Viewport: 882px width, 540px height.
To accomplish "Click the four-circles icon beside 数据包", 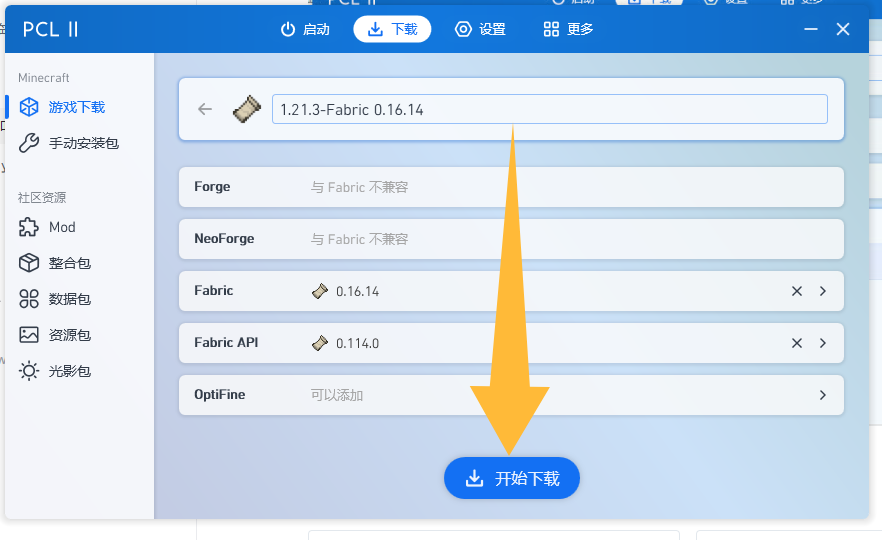I will (x=29, y=299).
